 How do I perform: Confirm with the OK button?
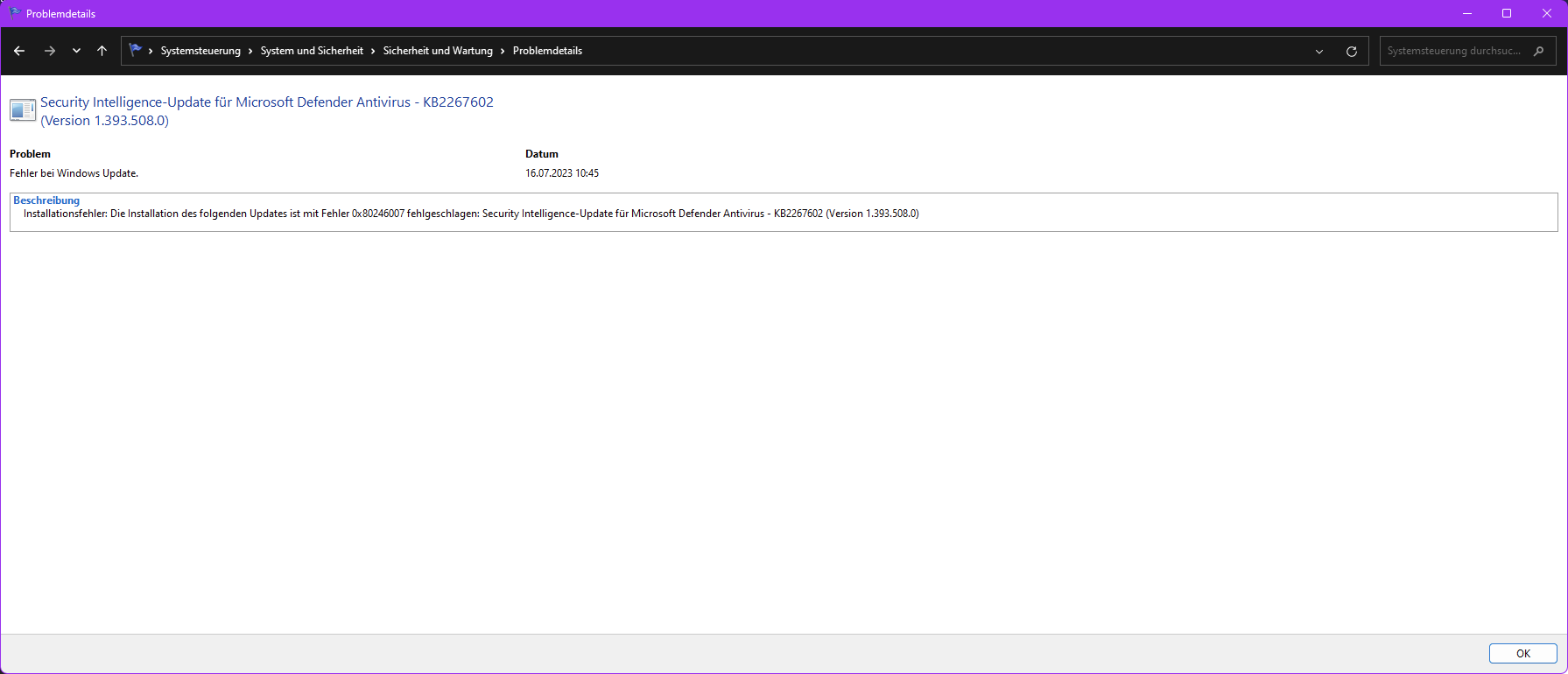click(x=1523, y=654)
